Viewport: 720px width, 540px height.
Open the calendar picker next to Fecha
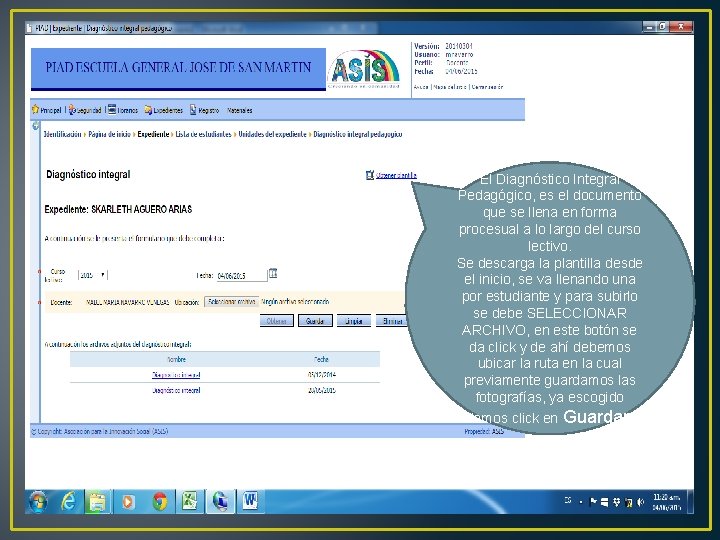[x=273, y=274]
